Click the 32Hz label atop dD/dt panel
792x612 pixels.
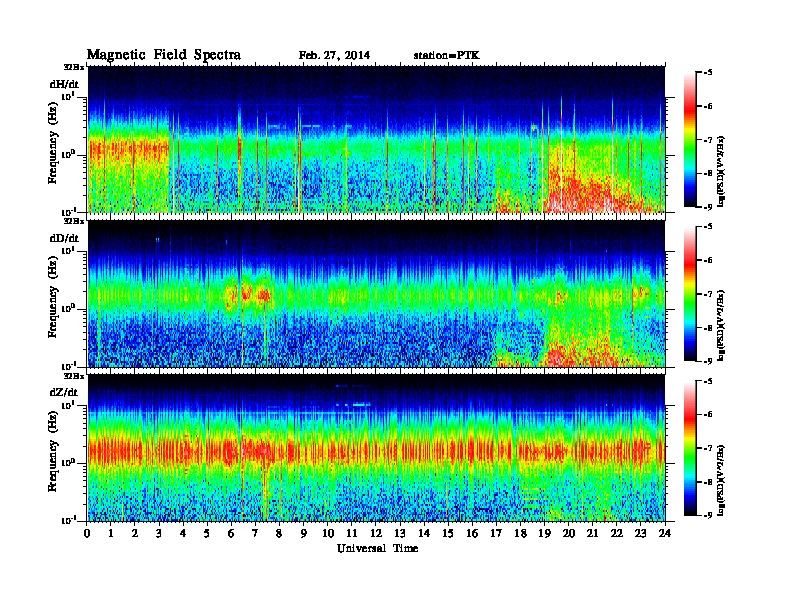[74, 221]
